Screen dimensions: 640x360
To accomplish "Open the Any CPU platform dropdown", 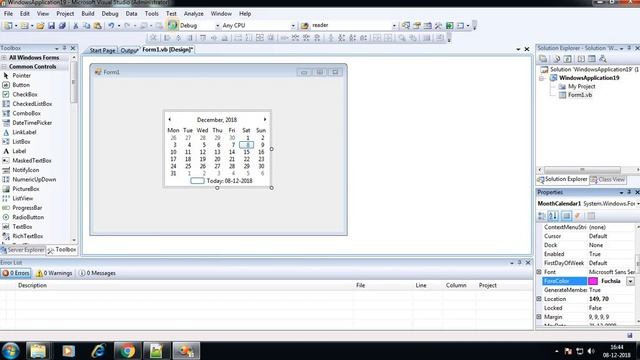I will tap(293, 26).
